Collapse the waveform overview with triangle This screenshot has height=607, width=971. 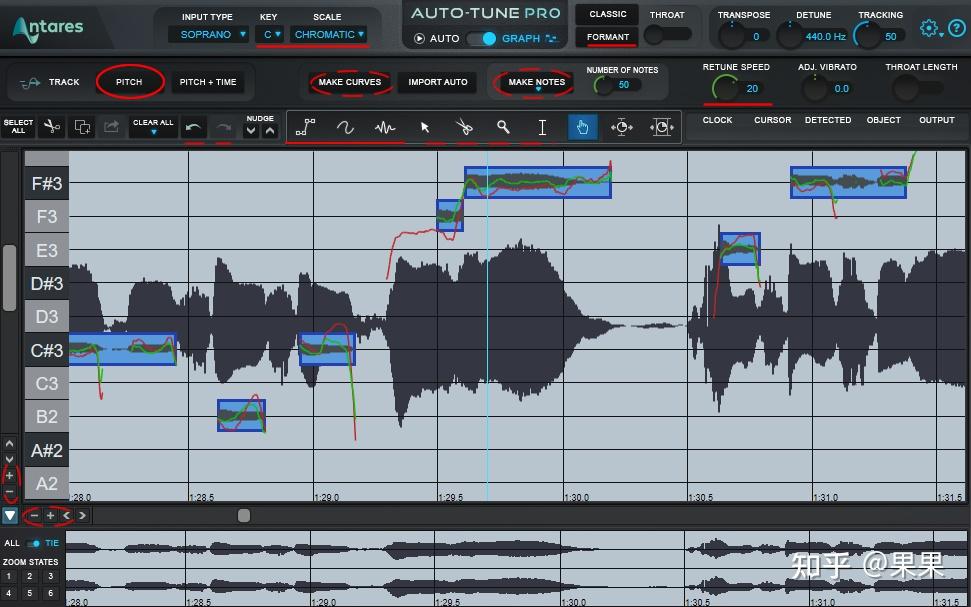click(x=10, y=515)
